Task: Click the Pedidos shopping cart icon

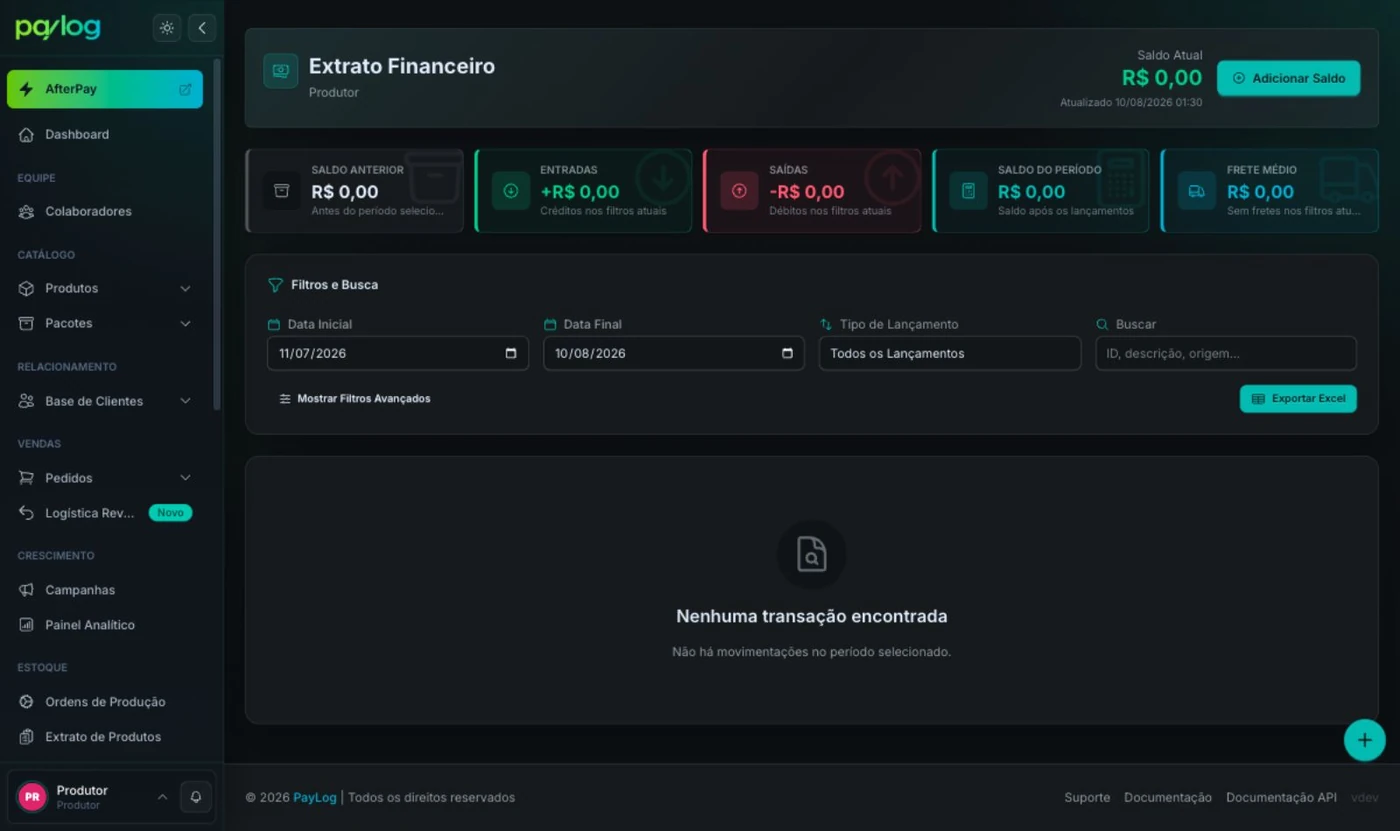Action: coord(26,478)
